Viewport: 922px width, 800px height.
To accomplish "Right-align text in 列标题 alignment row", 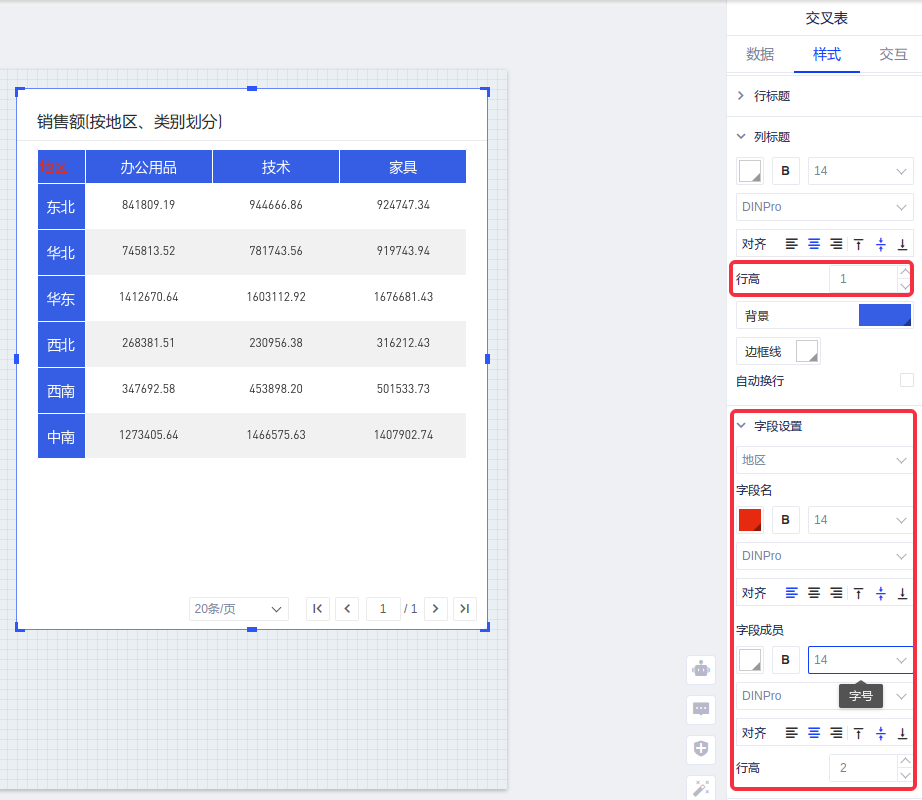I will [836, 244].
